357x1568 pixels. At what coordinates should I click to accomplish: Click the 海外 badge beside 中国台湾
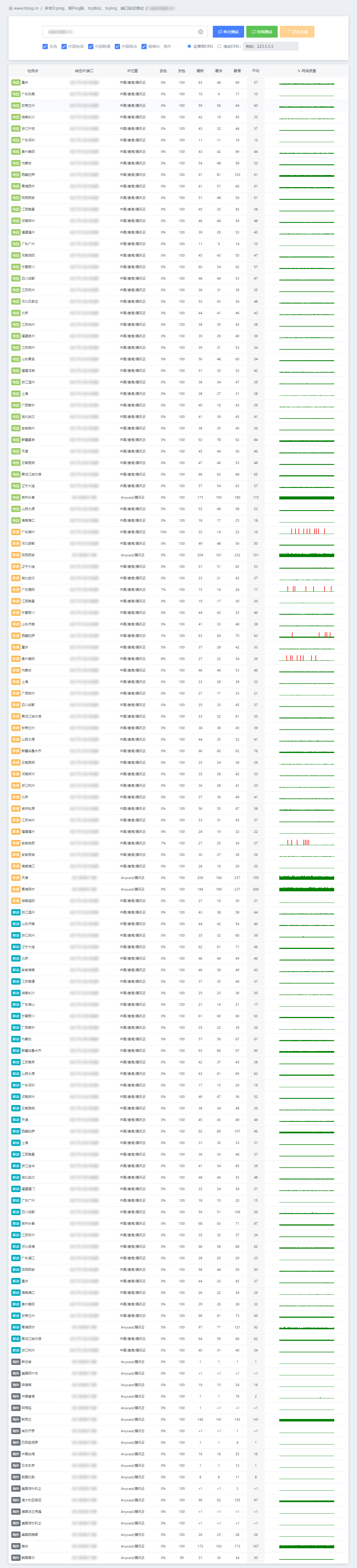pyautogui.click(x=16, y=1454)
